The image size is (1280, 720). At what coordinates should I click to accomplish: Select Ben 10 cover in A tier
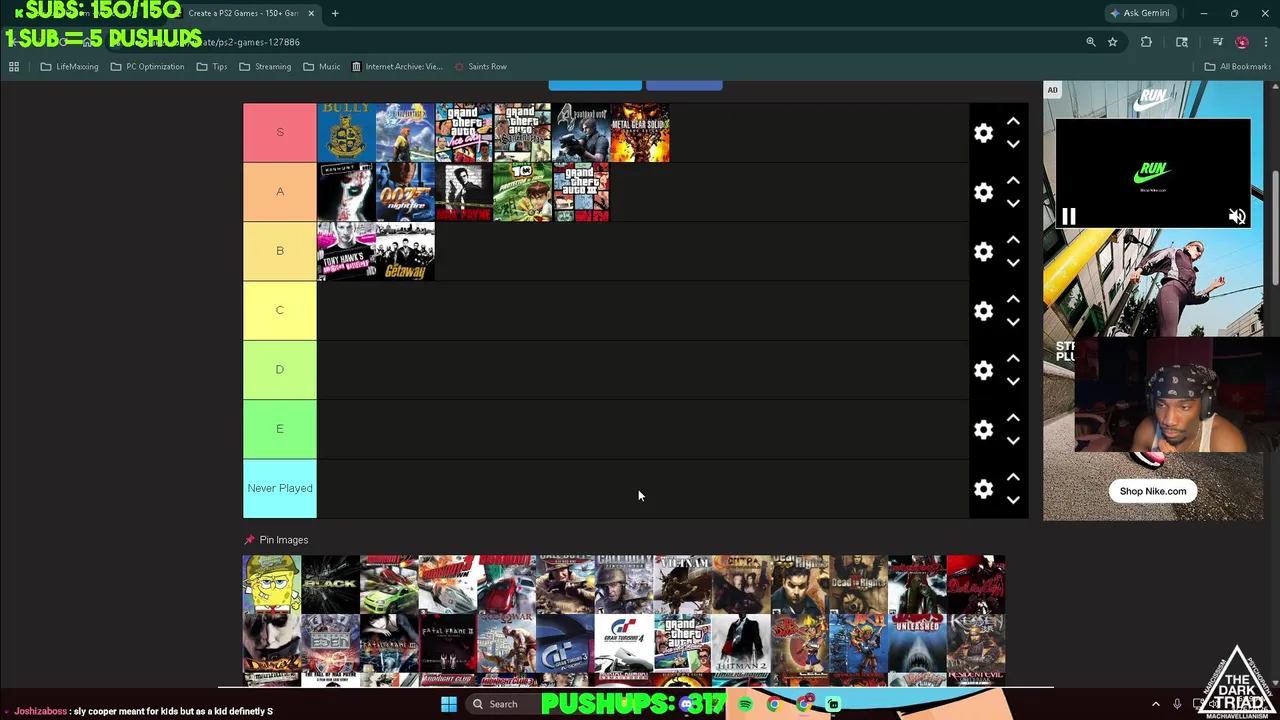(x=522, y=191)
